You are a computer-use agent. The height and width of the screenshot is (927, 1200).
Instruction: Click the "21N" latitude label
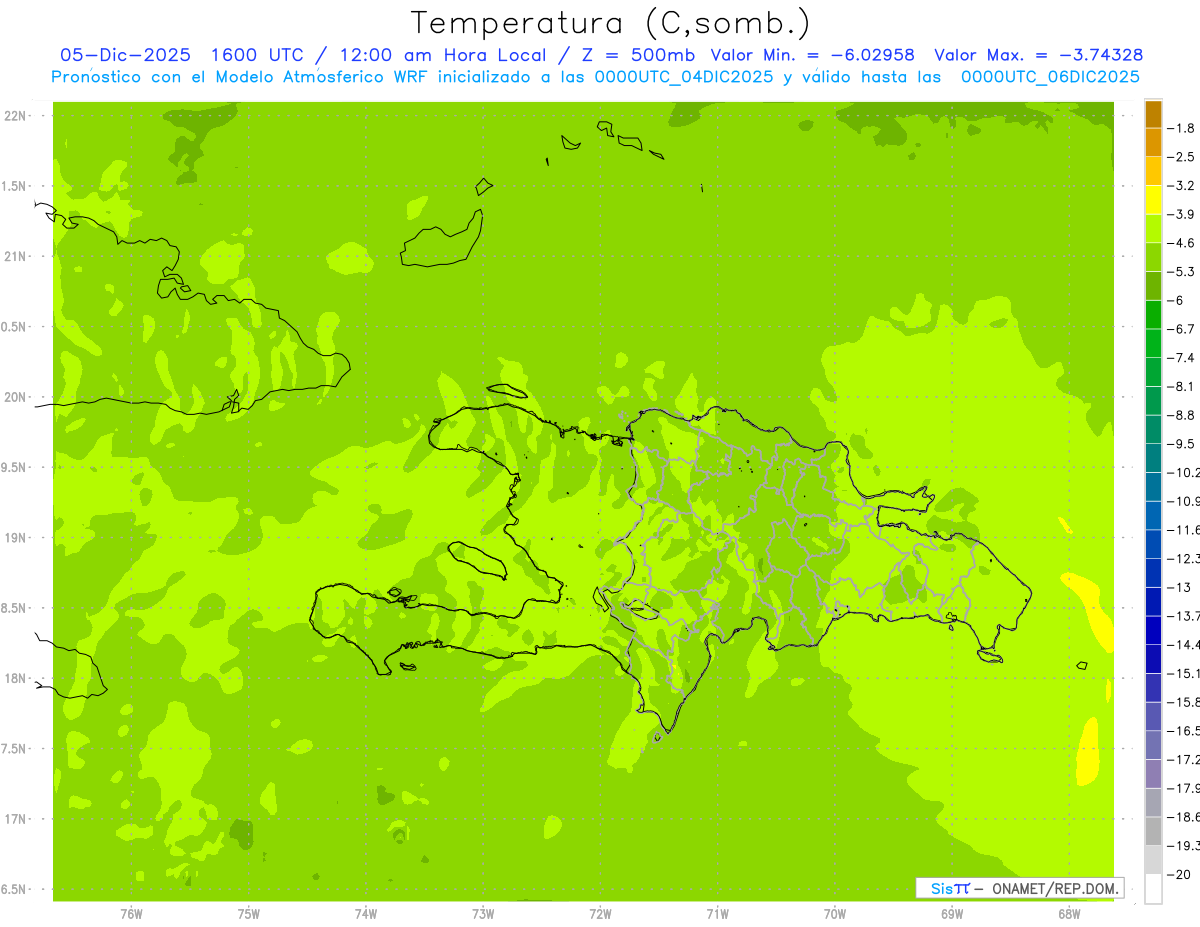tap(14, 257)
